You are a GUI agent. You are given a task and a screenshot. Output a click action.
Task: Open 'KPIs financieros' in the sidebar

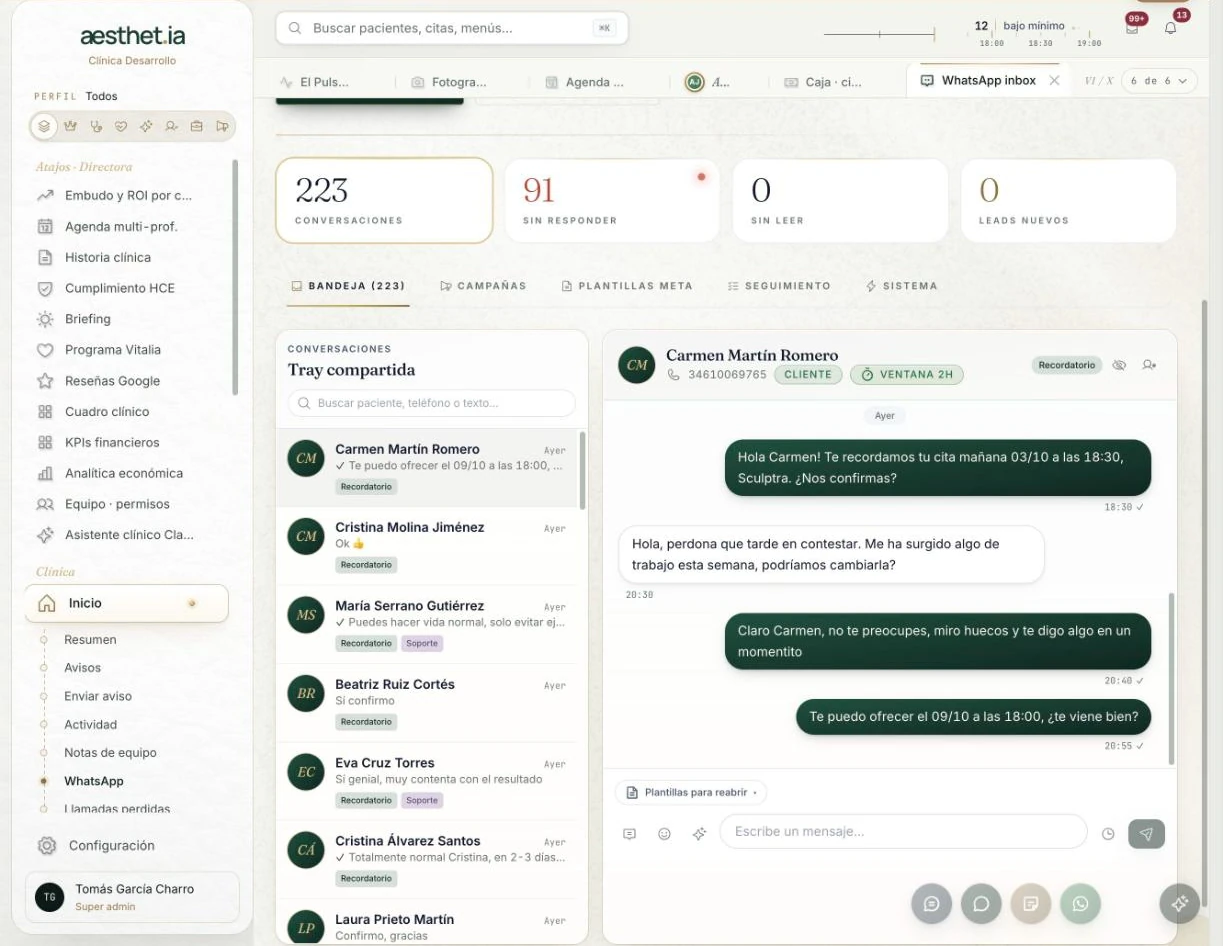[112, 442]
